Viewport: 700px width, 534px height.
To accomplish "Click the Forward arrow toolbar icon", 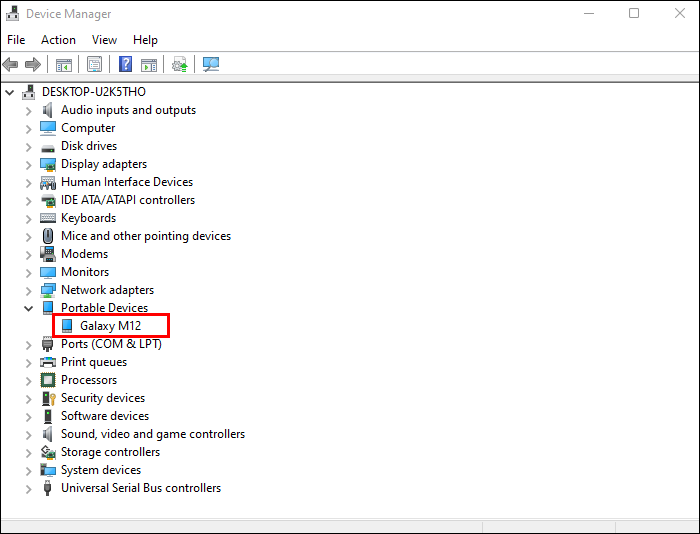I will tap(33, 65).
